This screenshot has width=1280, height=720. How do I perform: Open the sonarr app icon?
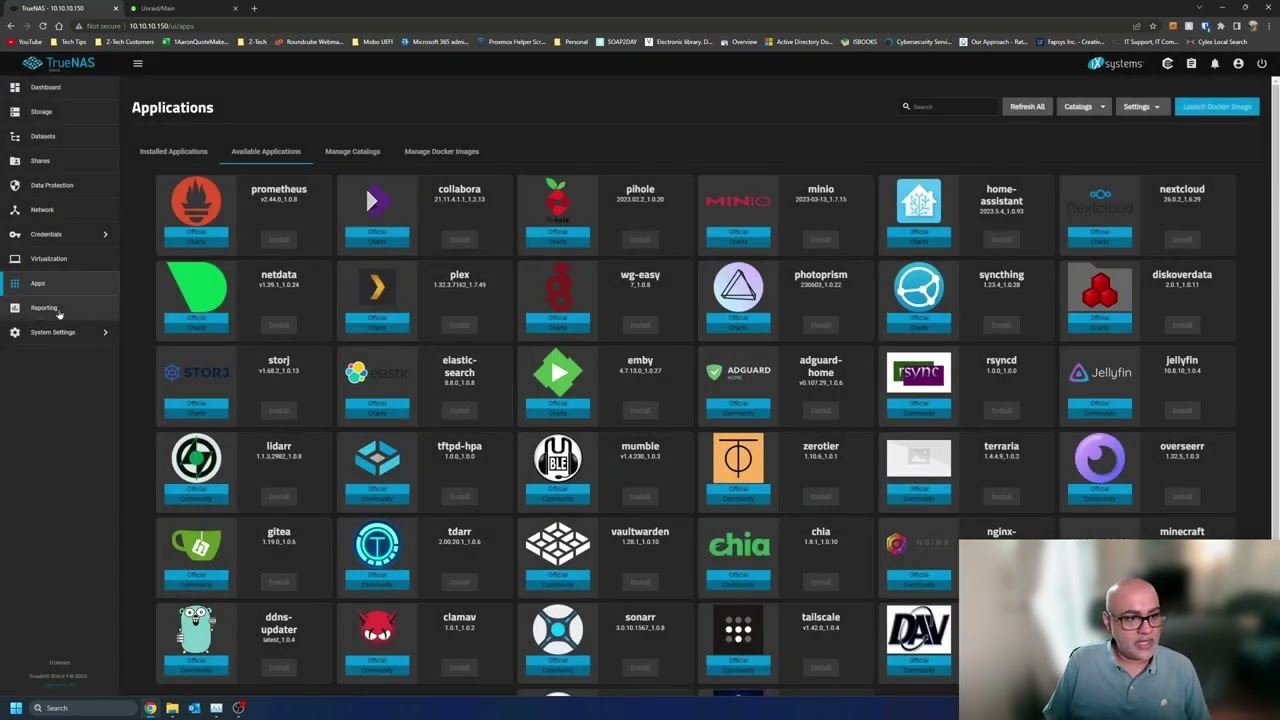[558, 630]
